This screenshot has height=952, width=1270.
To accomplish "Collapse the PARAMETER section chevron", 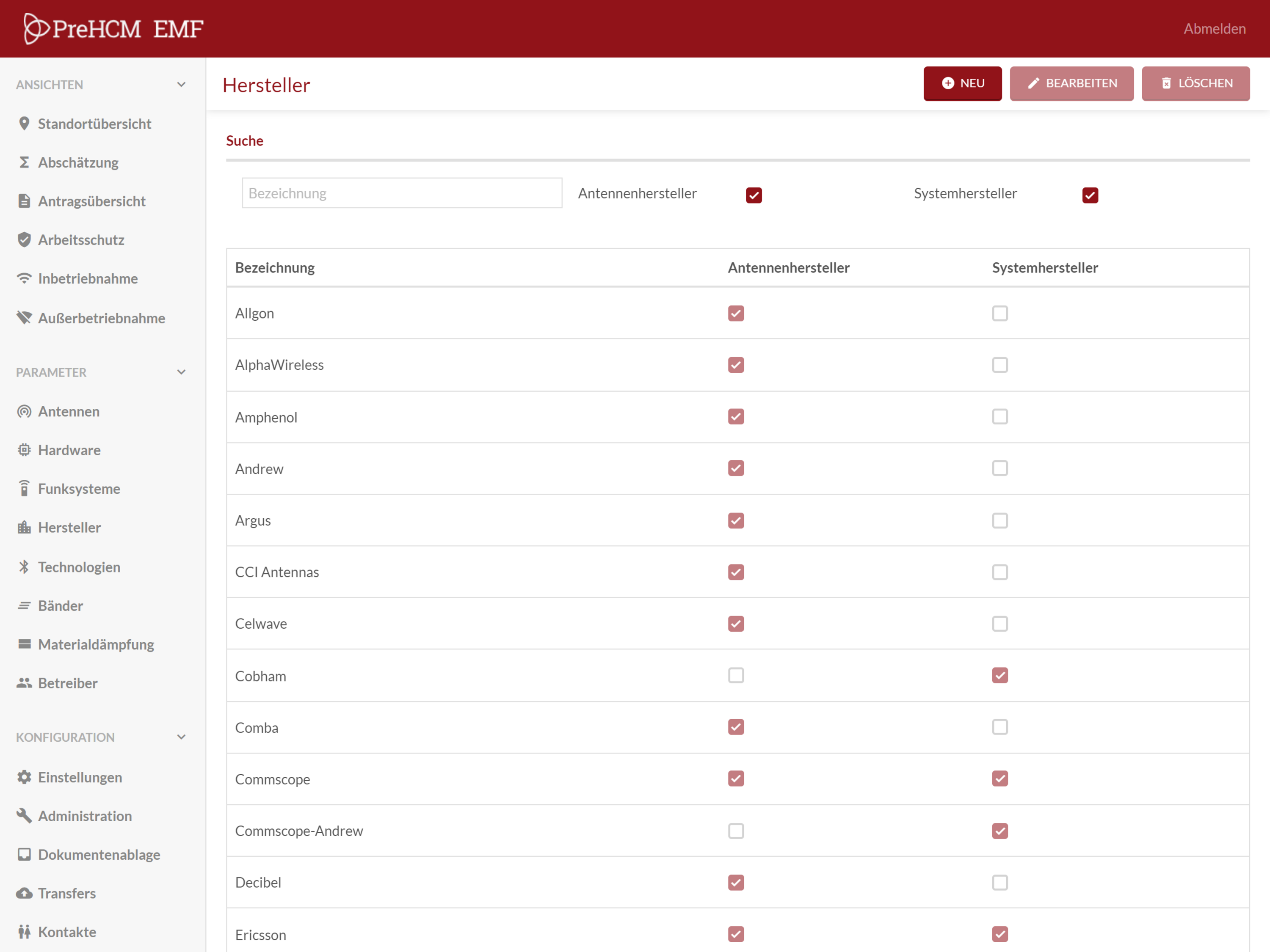I will tap(182, 372).
